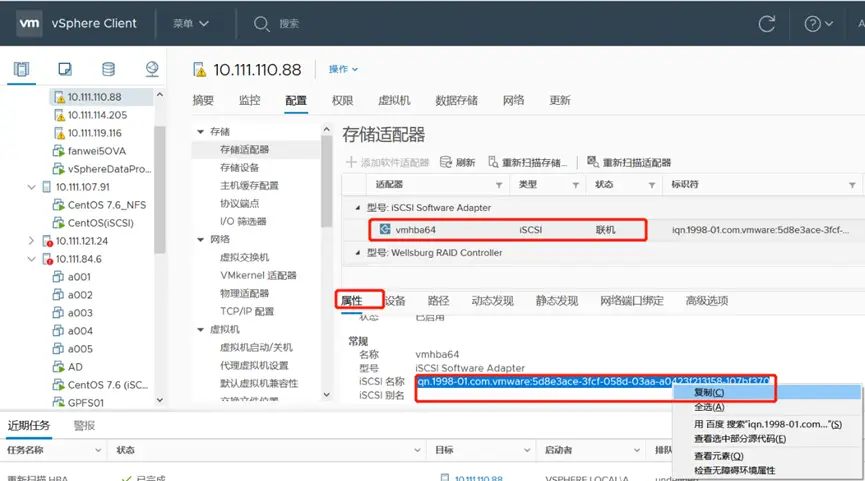Open the 操作 actions dropdown
The height and width of the screenshot is (481, 865).
[x=343, y=69]
